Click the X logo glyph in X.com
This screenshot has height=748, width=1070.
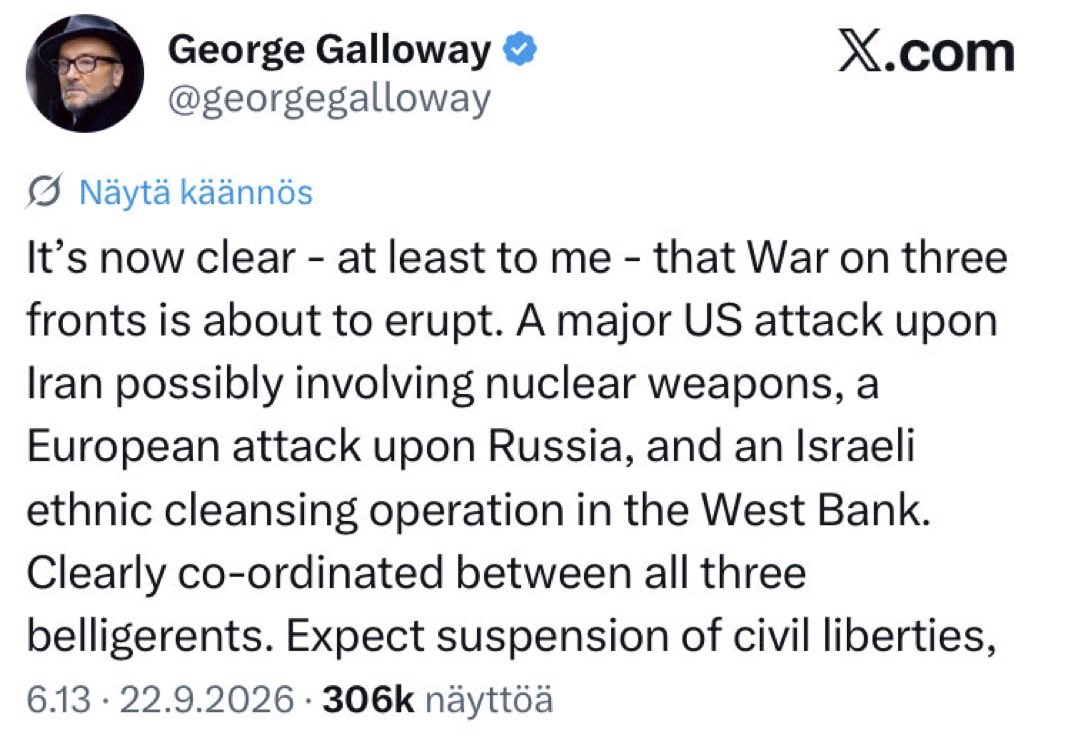[x=861, y=51]
